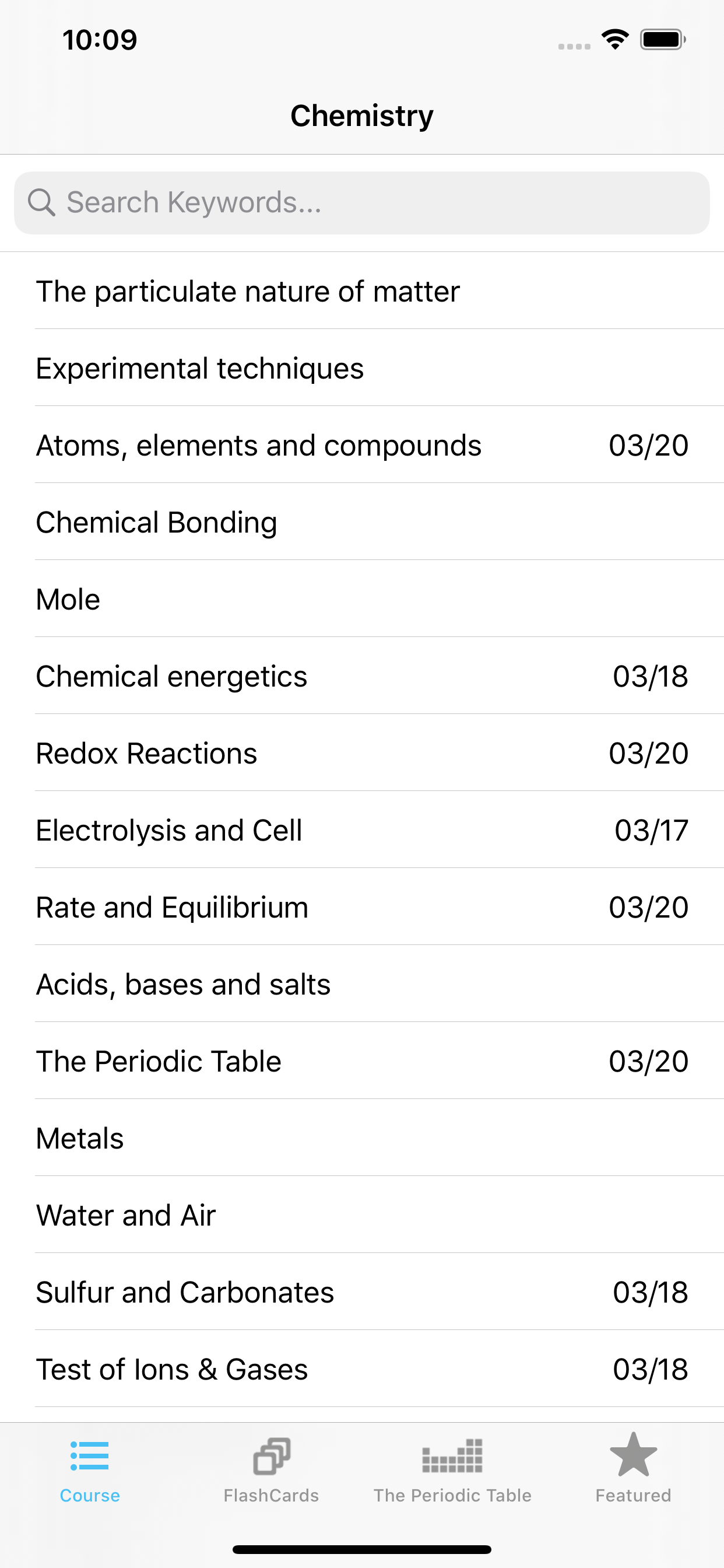
Task: Open Electrolysis and Cell topic
Action: [x=362, y=829]
